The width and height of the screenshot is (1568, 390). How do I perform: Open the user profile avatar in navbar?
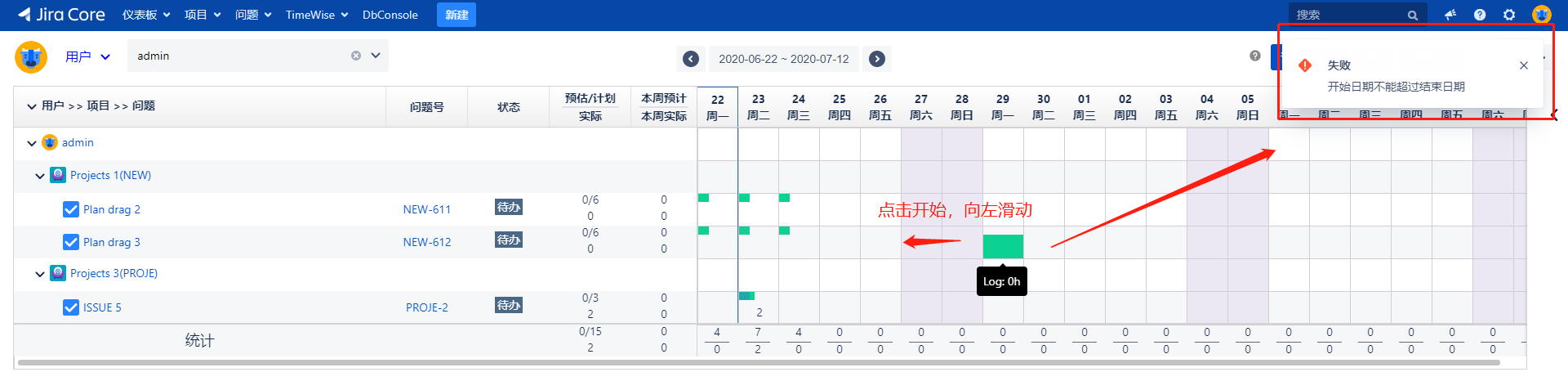click(1541, 15)
